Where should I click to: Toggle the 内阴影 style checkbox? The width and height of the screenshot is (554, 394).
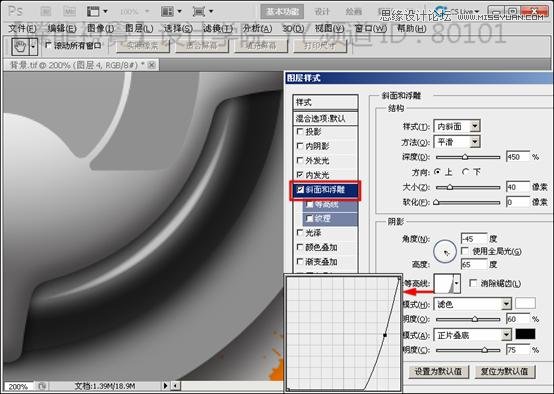pos(300,146)
